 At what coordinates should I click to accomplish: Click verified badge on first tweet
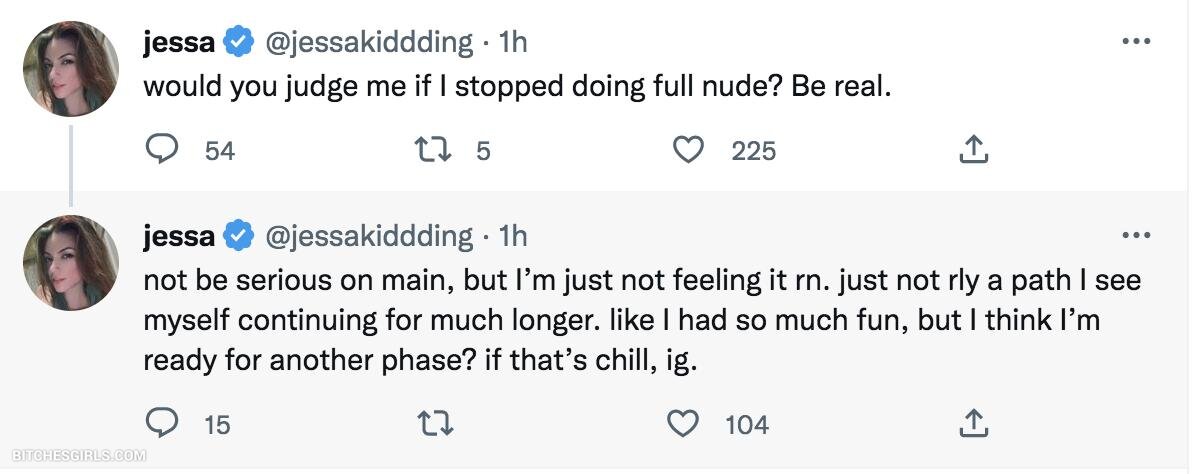click(x=237, y=43)
